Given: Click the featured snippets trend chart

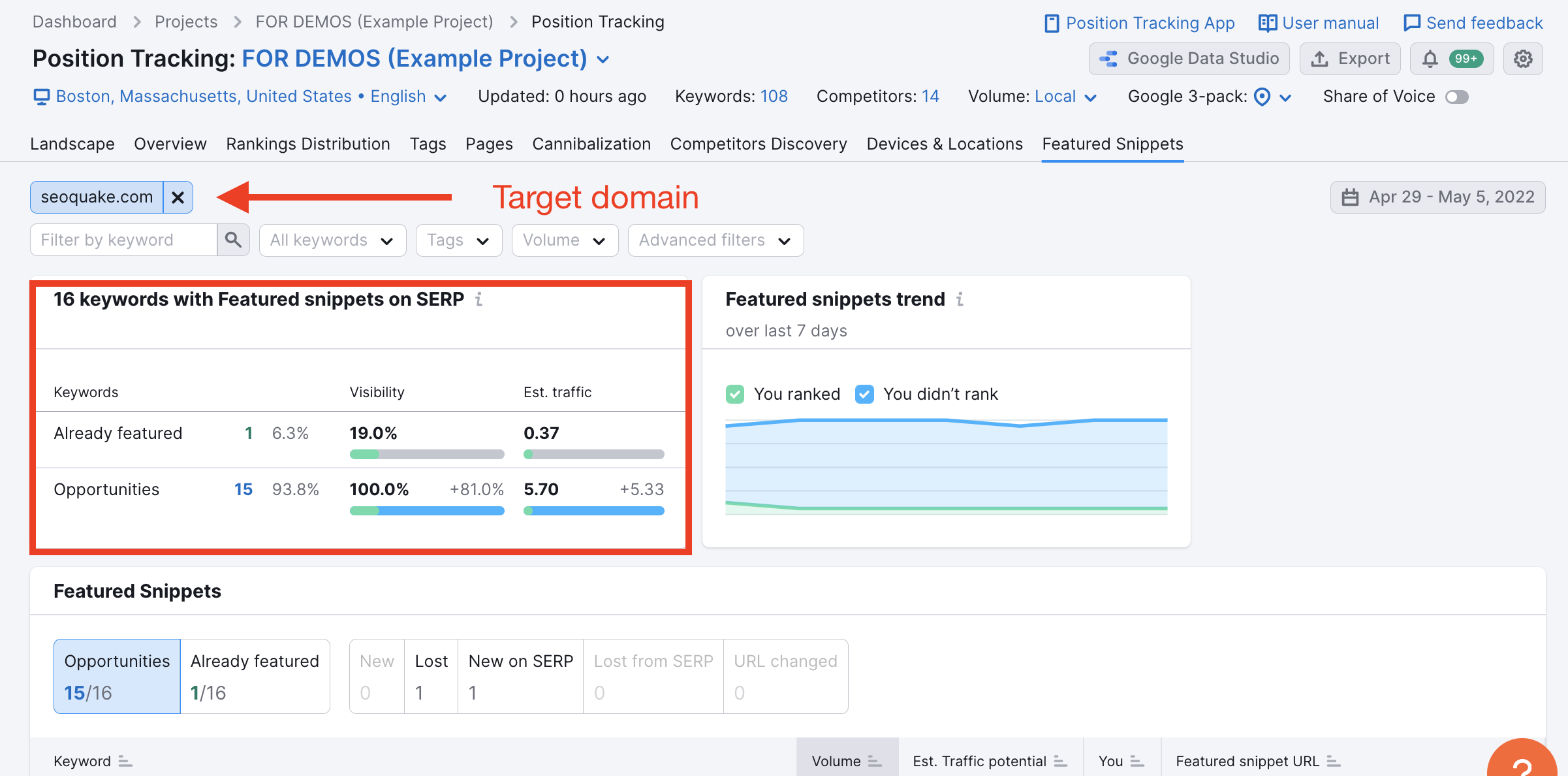Looking at the screenshot, I should 947,466.
